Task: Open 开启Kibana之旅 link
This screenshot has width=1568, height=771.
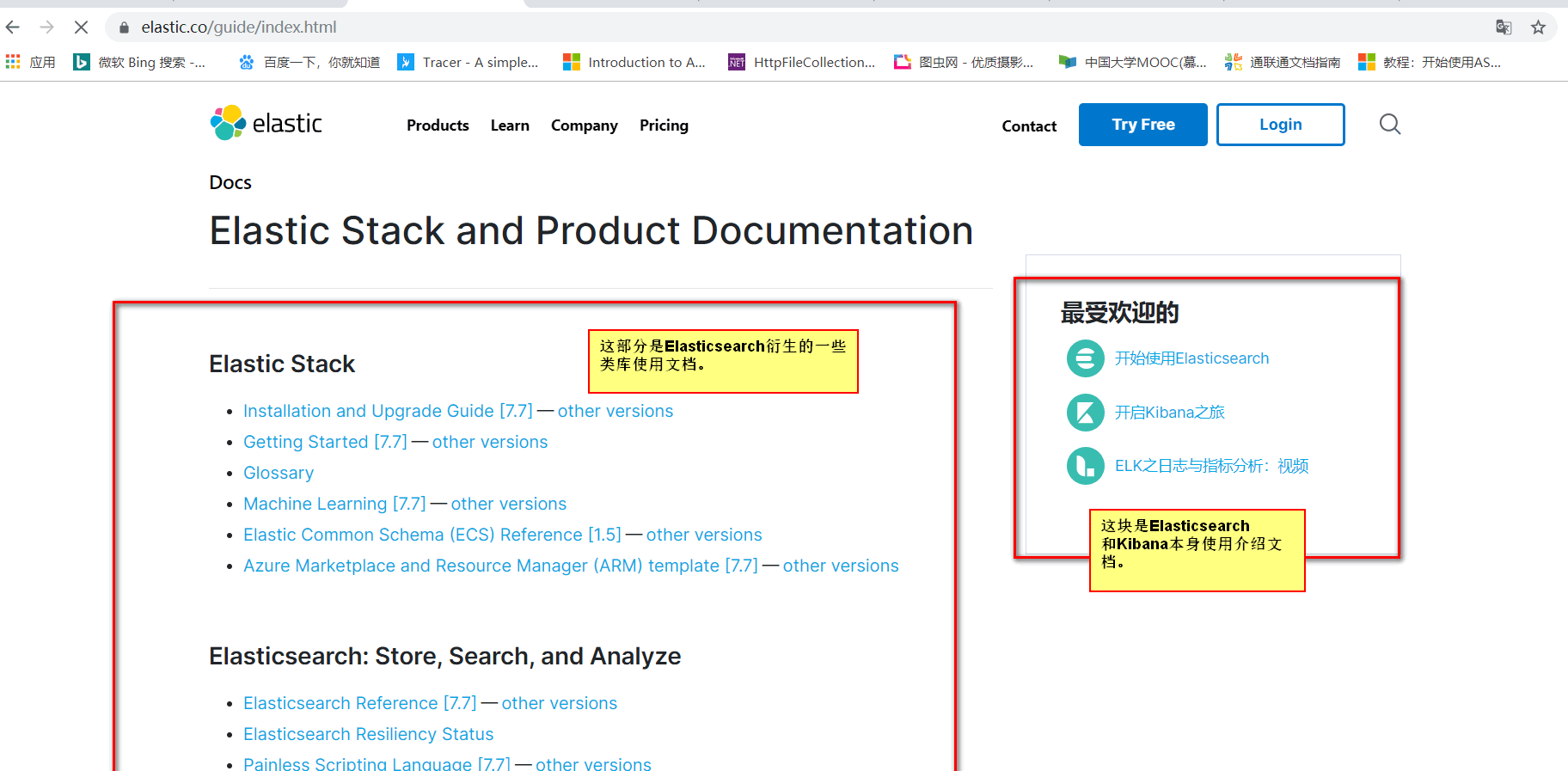Action: [x=1169, y=413]
